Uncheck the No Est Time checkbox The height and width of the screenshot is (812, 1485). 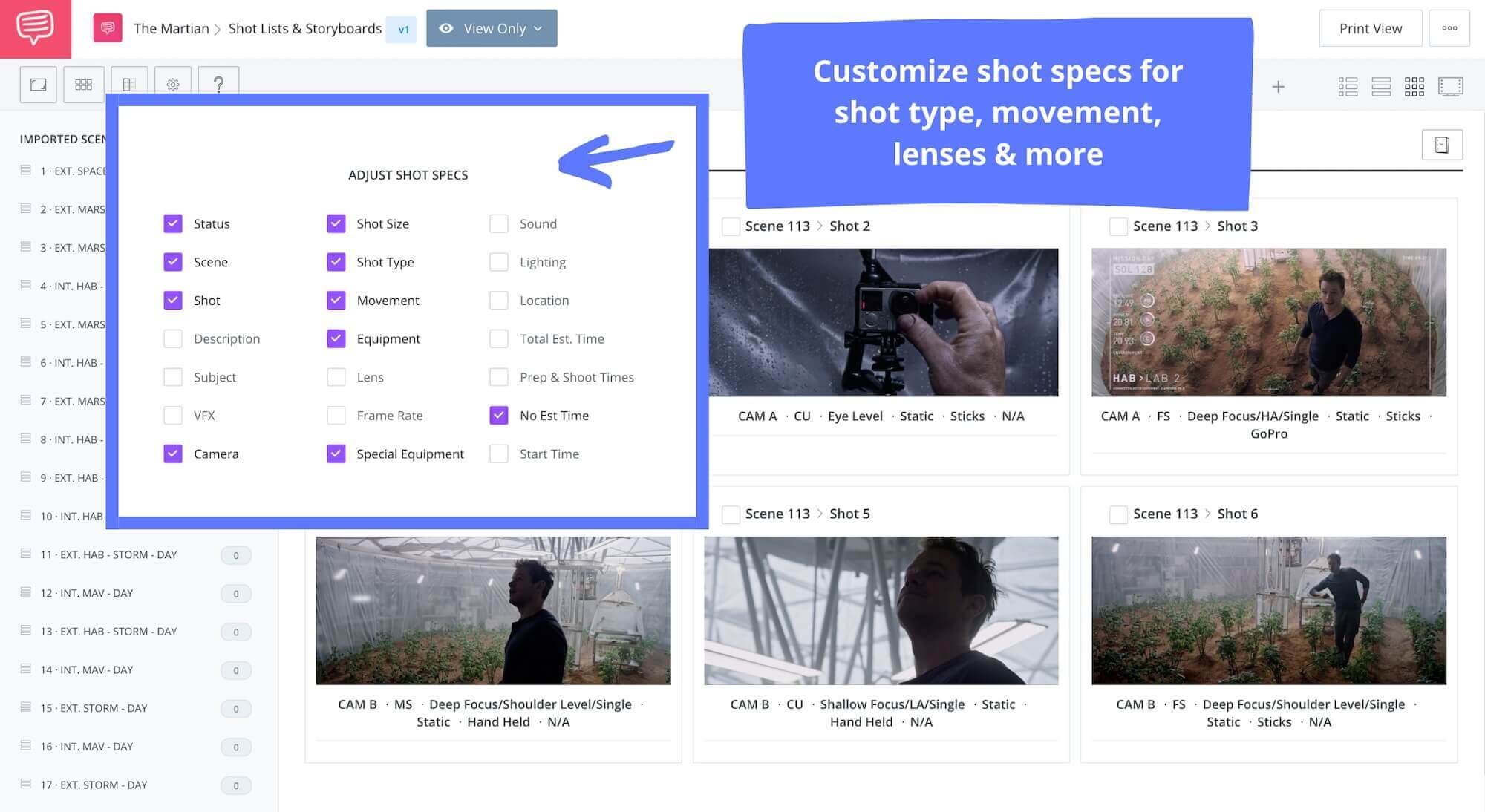(x=499, y=416)
